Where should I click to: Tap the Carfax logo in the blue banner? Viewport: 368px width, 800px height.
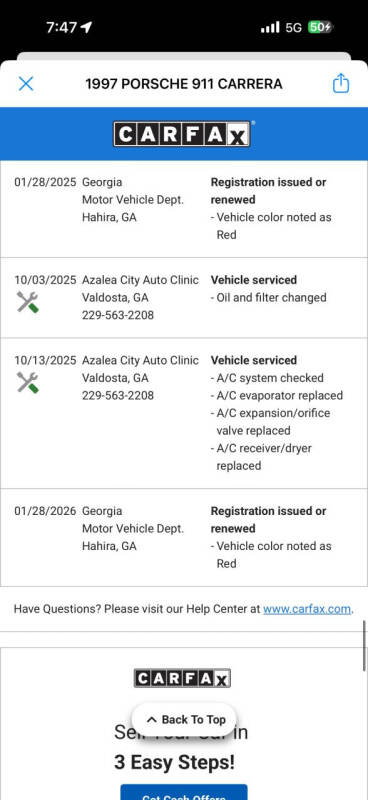coord(182,134)
